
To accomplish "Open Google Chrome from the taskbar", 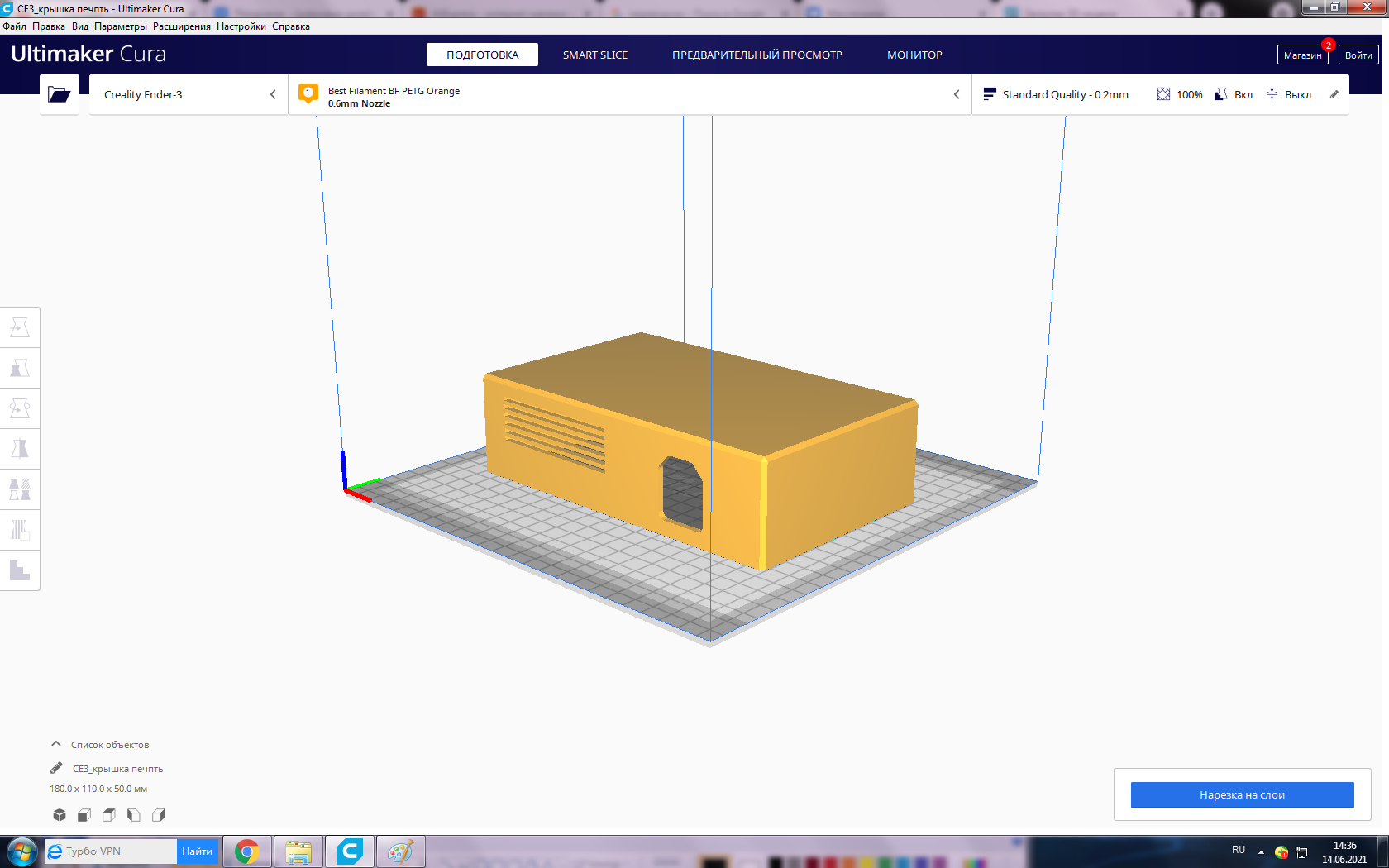I will coord(246,851).
